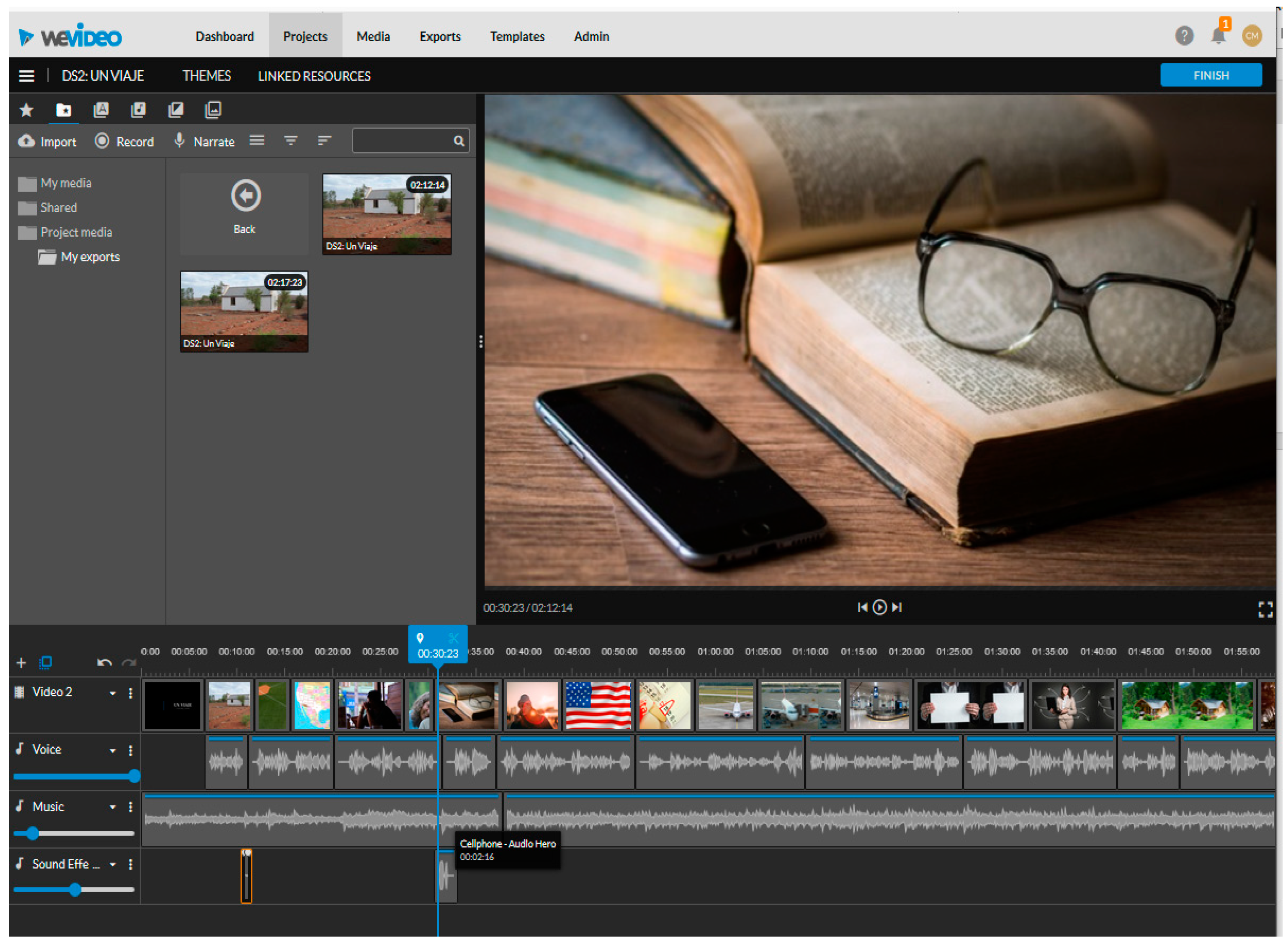This screenshot has width=1288, height=942.
Task: Add a new track with plus icon
Action: click(21, 663)
